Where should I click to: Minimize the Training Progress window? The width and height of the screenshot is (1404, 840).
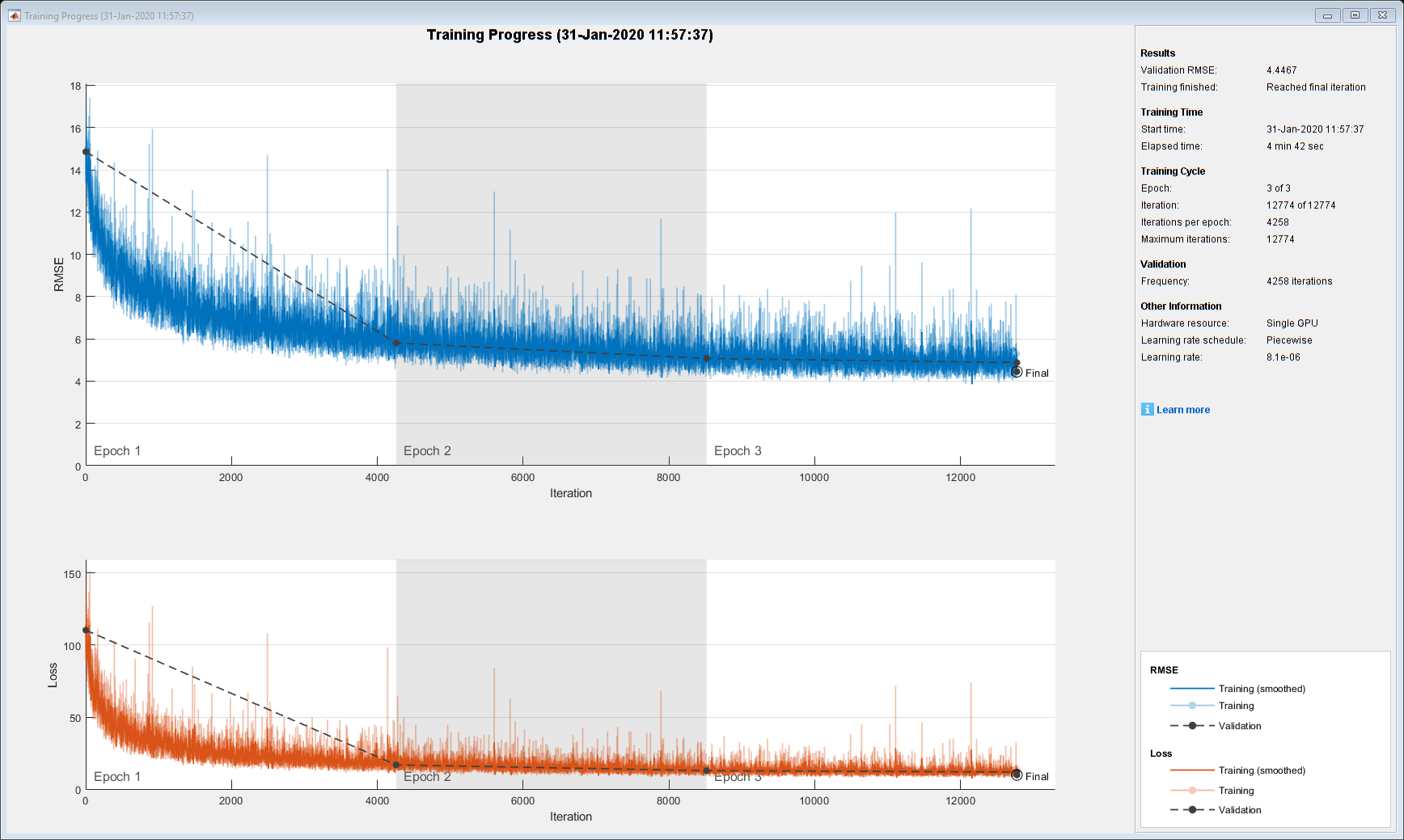(1327, 15)
